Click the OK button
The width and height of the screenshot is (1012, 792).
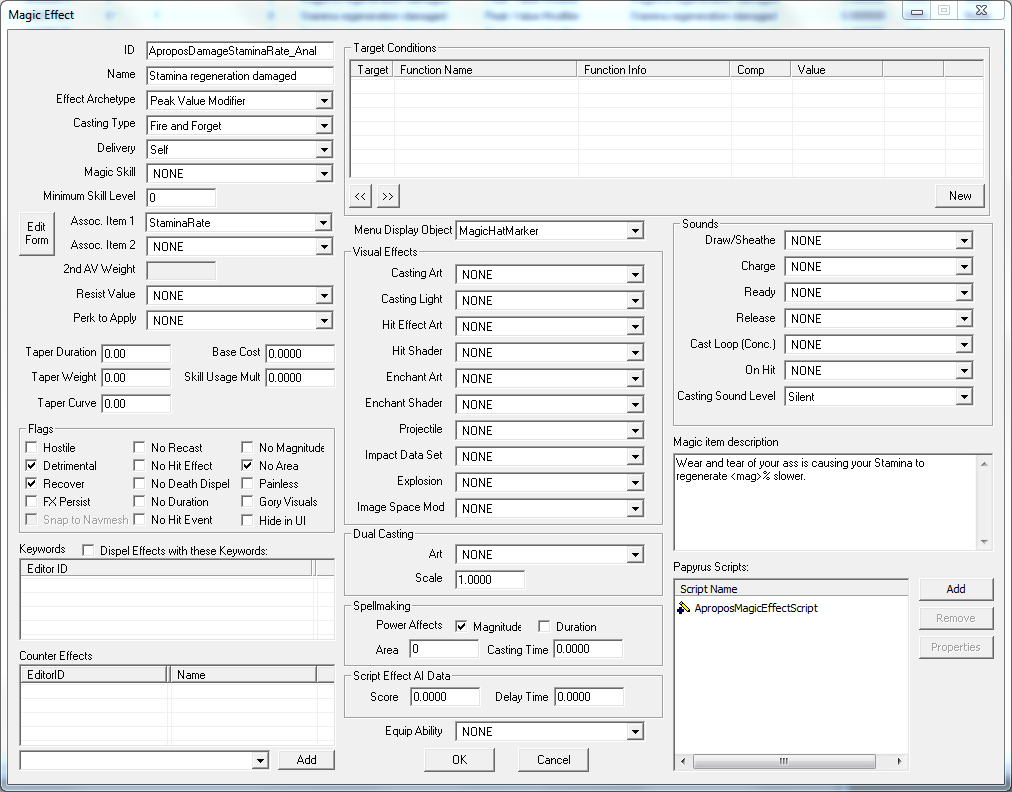(460, 760)
